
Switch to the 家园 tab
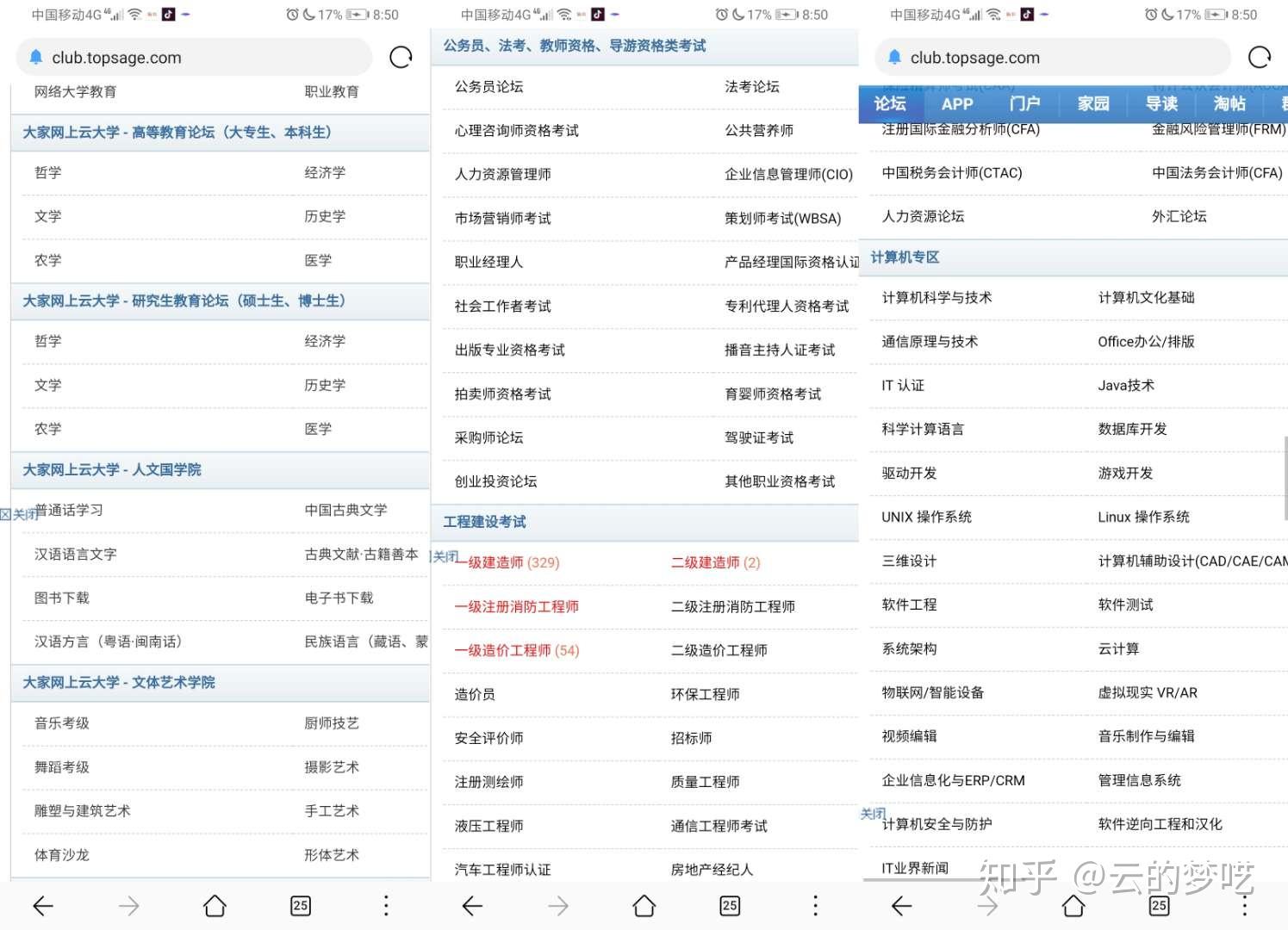(x=1092, y=104)
